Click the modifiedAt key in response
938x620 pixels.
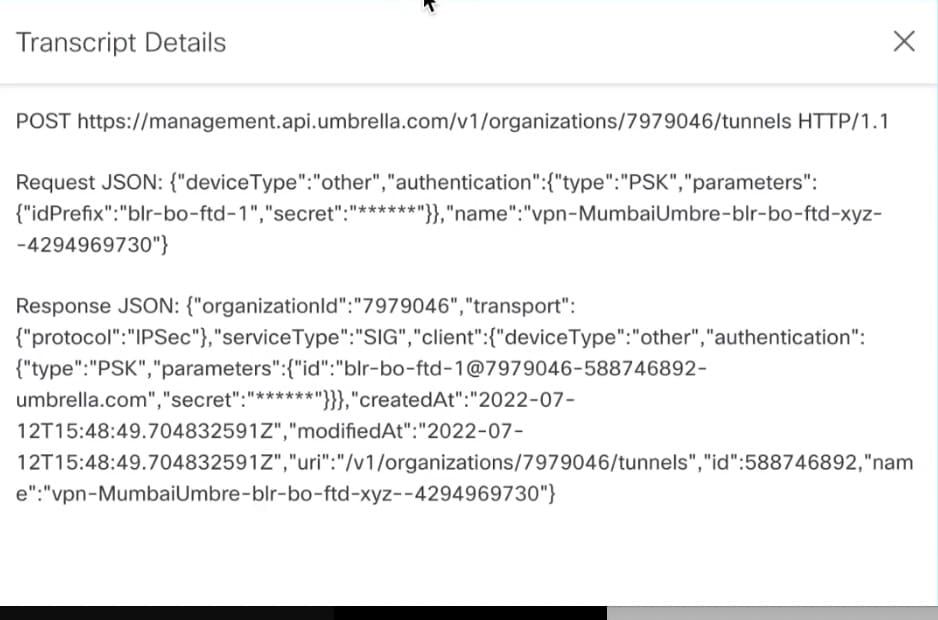click(351, 431)
